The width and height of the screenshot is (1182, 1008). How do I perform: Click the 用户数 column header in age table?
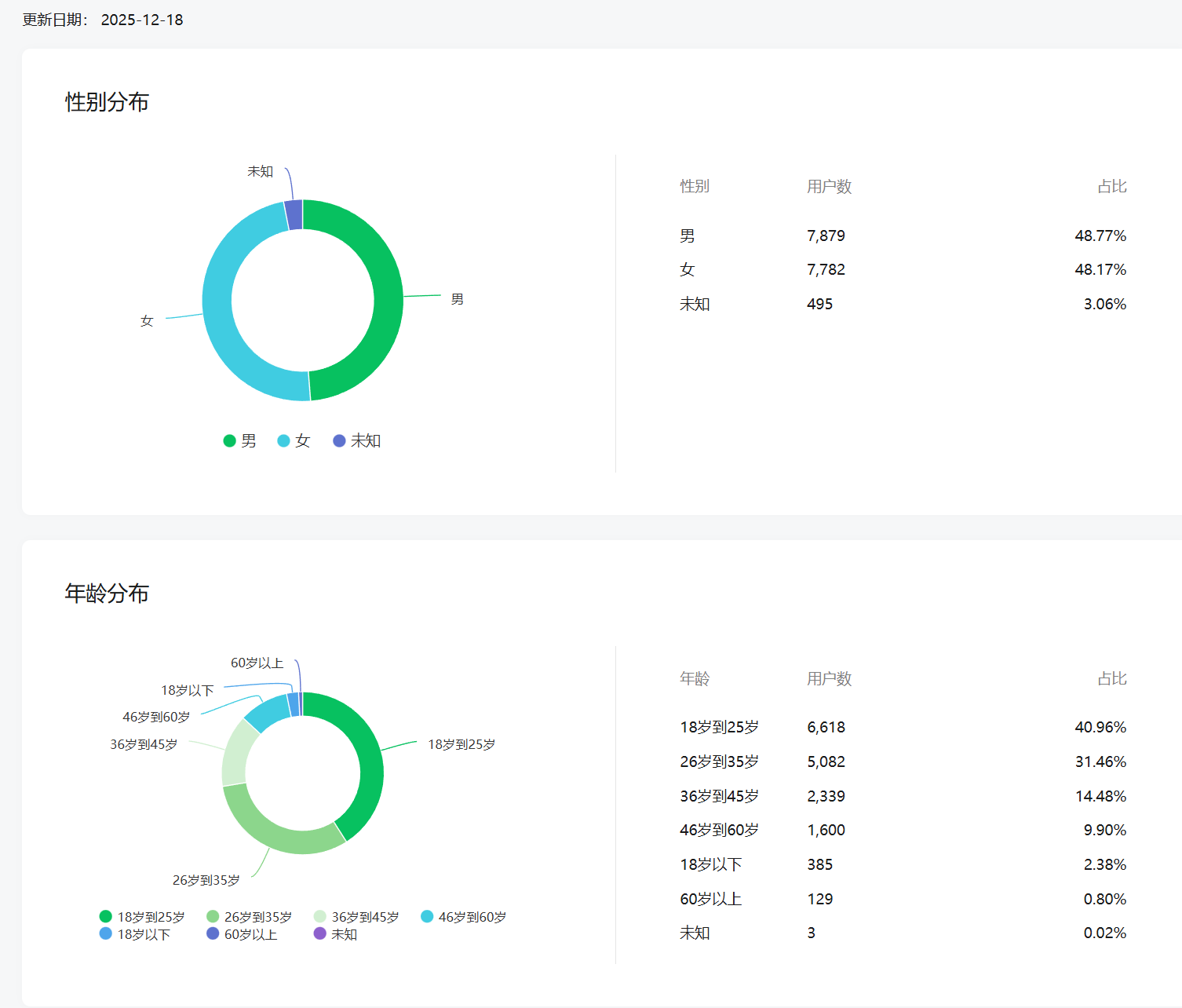coord(829,678)
